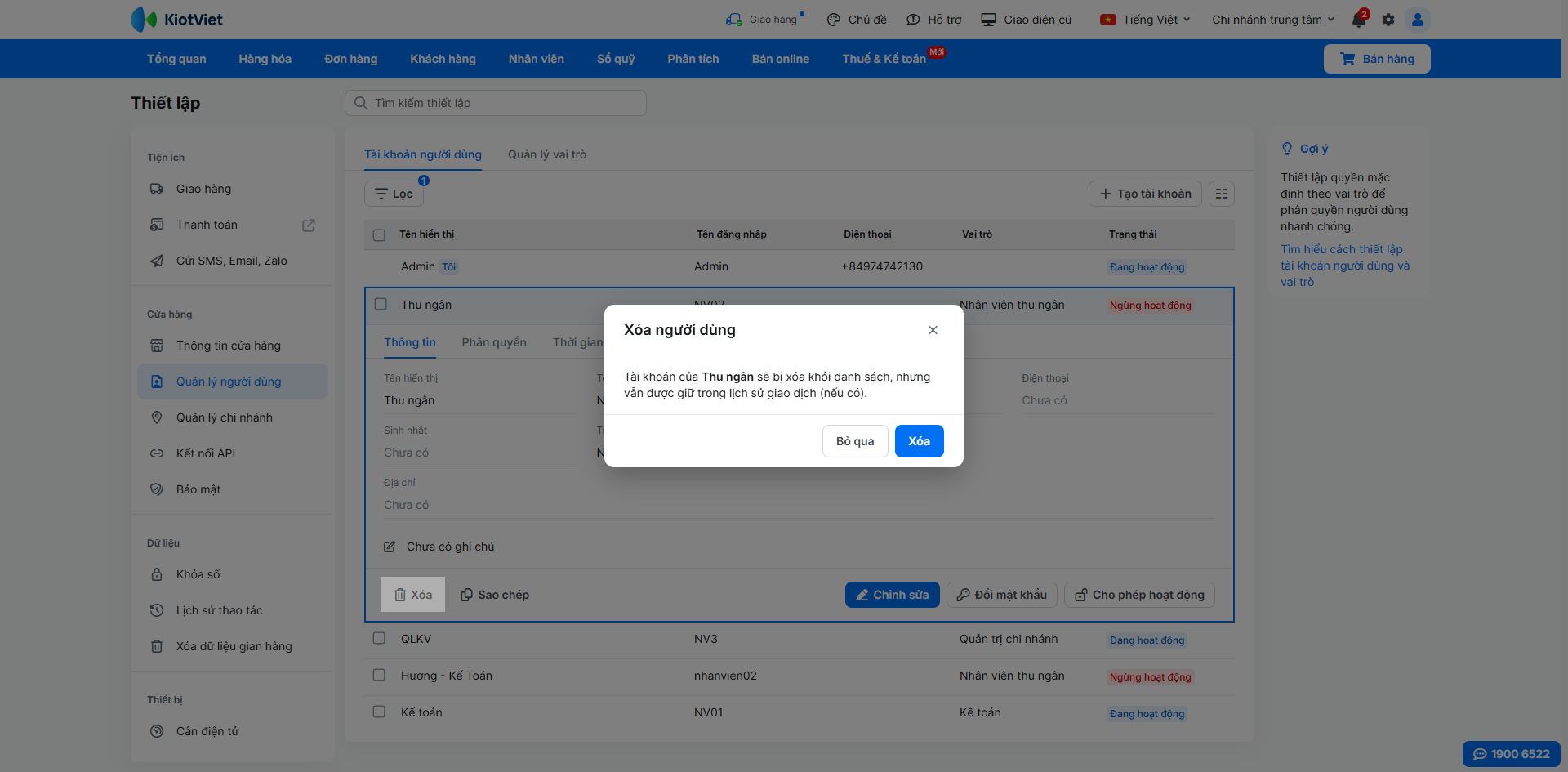The height and width of the screenshot is (772, 1568).
Task: Close the Xóa người dùng dialog
Action: click(933, 330)
